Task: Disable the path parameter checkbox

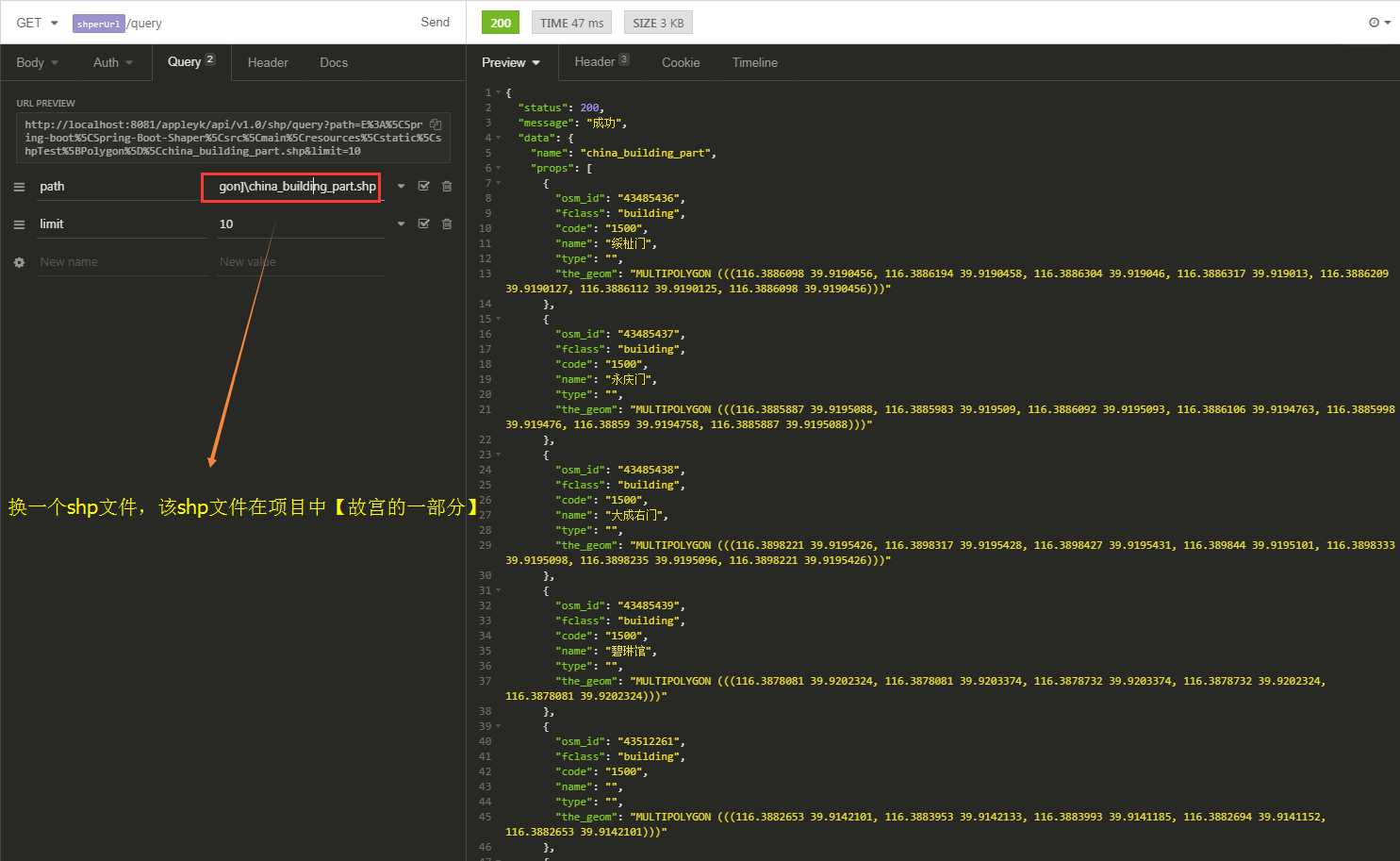Action: 424,186
